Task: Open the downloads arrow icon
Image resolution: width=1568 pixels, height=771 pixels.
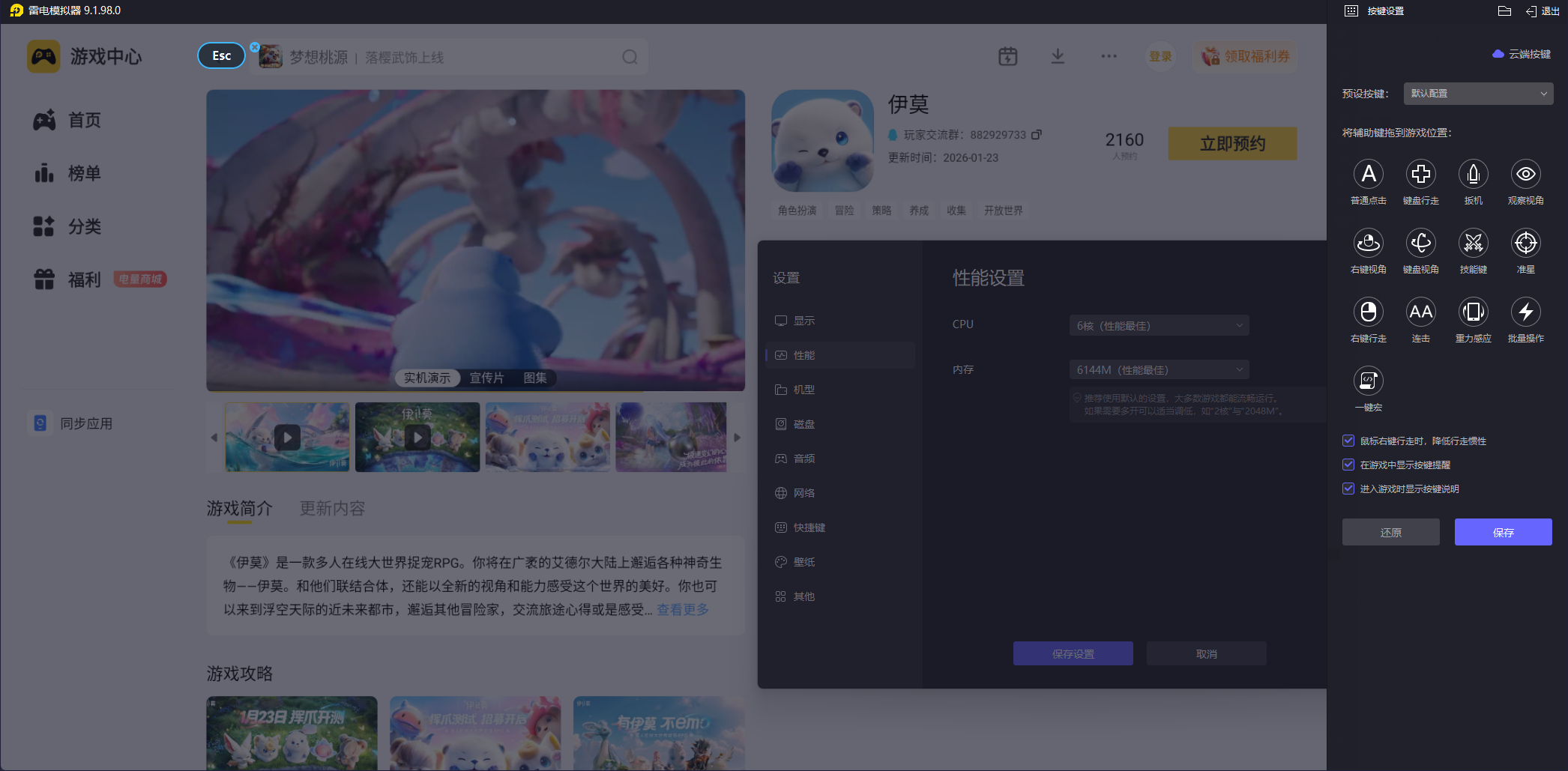Action: tap(1058, 56)
